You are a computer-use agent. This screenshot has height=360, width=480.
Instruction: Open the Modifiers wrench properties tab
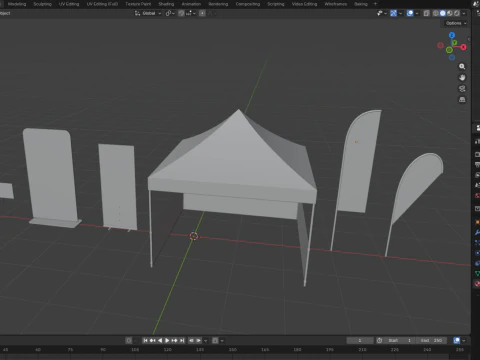pyautogui.click(x=477, y=232)
